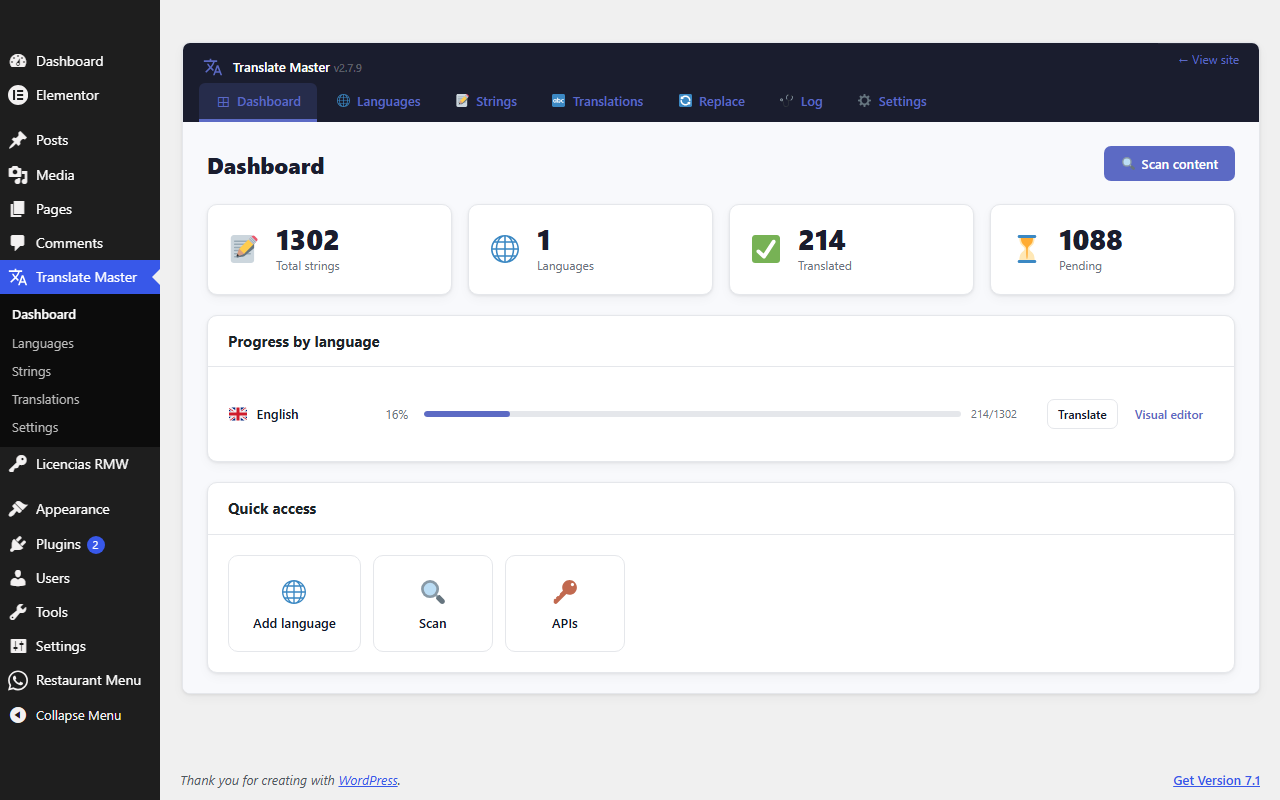The width and height of the screenshot is (1280, 800).
Task: Click the v2.7.9 version label
Action: tap(348, 68)
